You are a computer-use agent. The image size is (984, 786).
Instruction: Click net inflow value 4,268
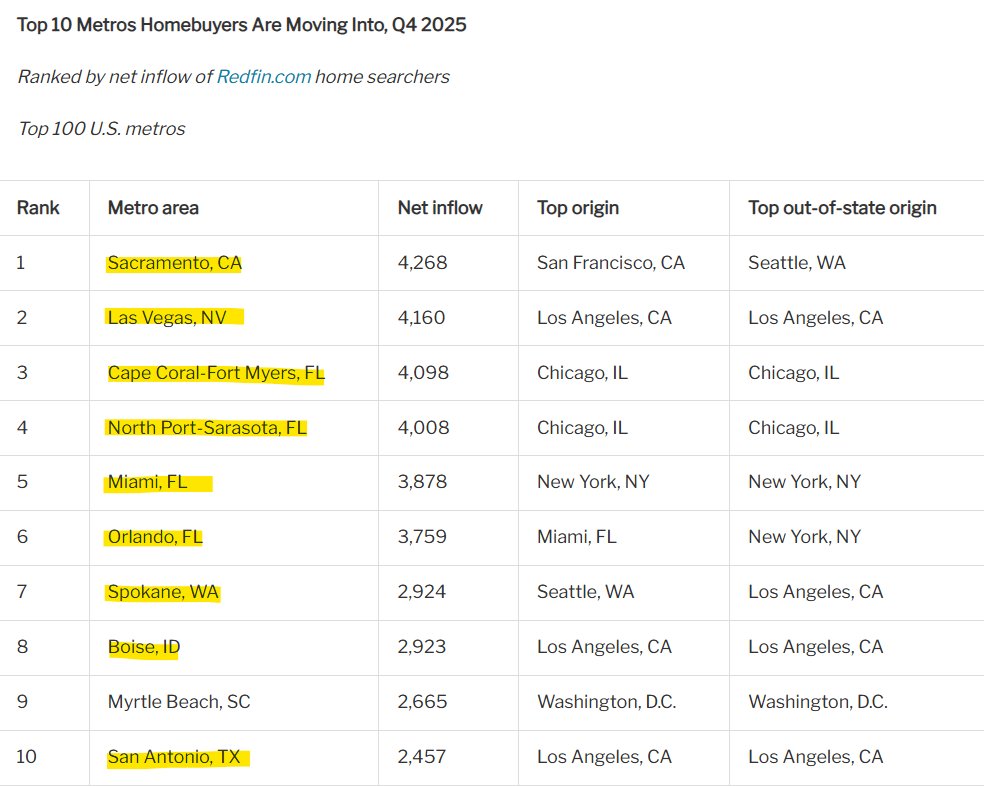click(422, 263)
